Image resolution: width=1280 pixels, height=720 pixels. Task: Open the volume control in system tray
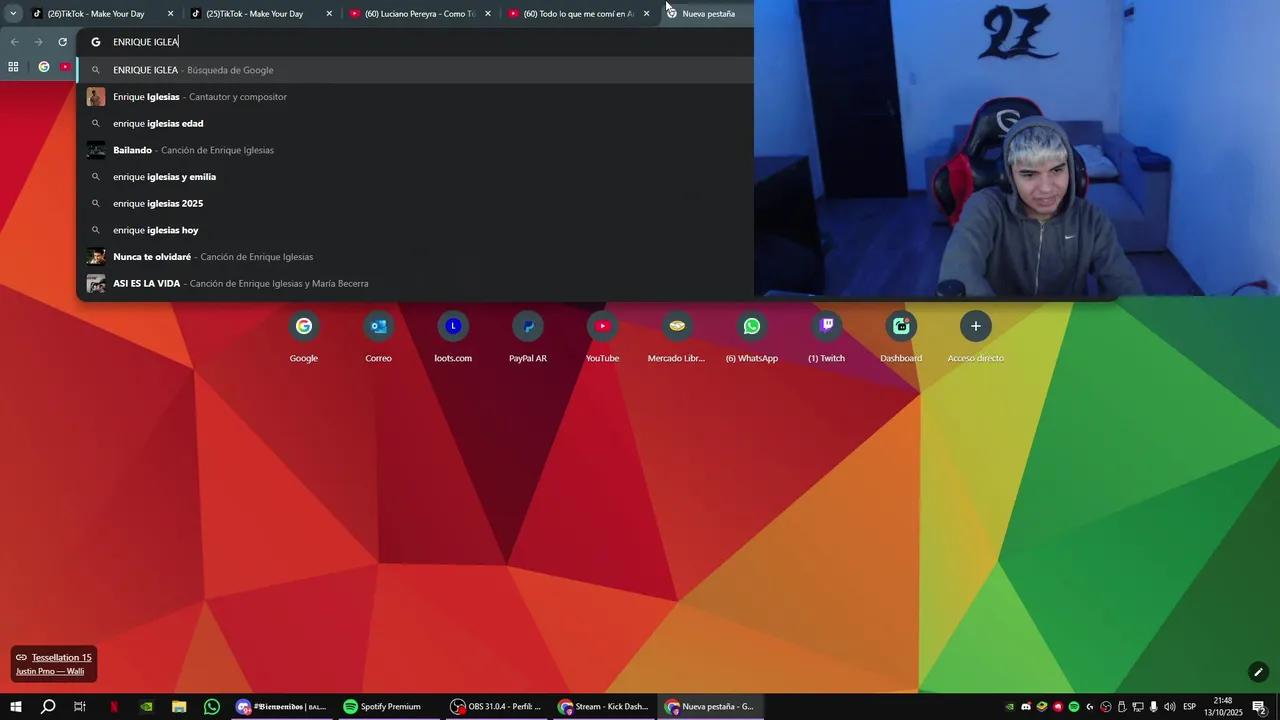(1169, 707)
